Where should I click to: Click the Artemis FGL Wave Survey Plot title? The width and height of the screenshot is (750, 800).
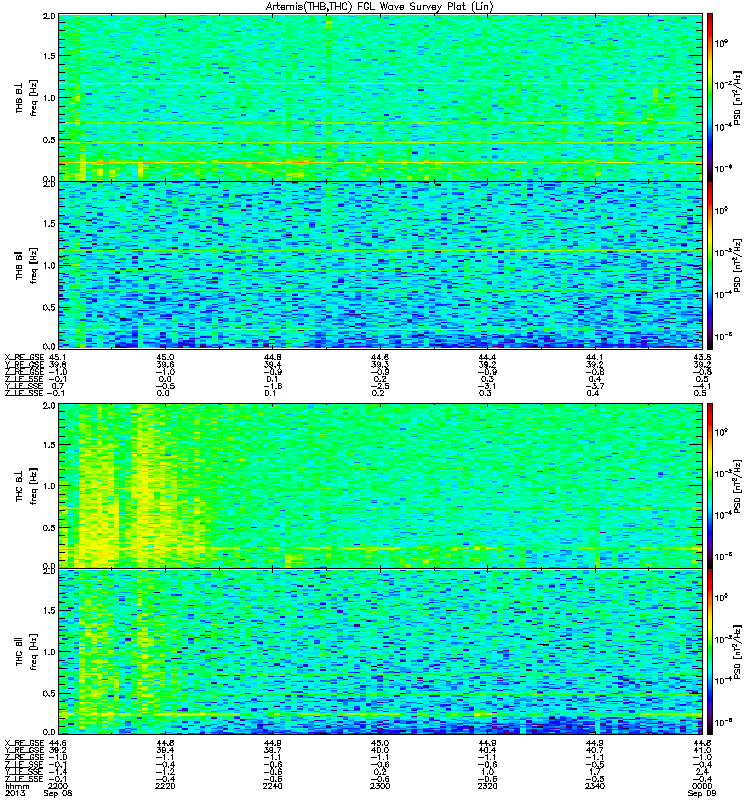(380, 7)
